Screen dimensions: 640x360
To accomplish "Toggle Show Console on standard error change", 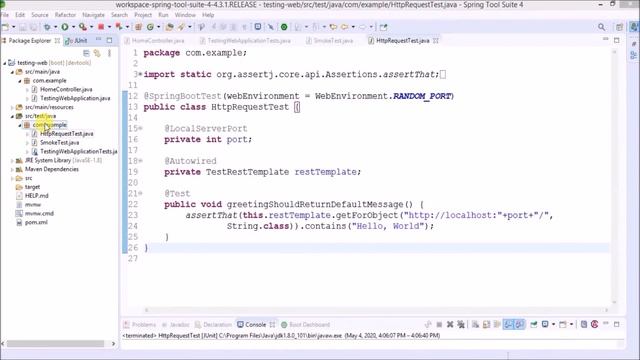I will [519, 324].
